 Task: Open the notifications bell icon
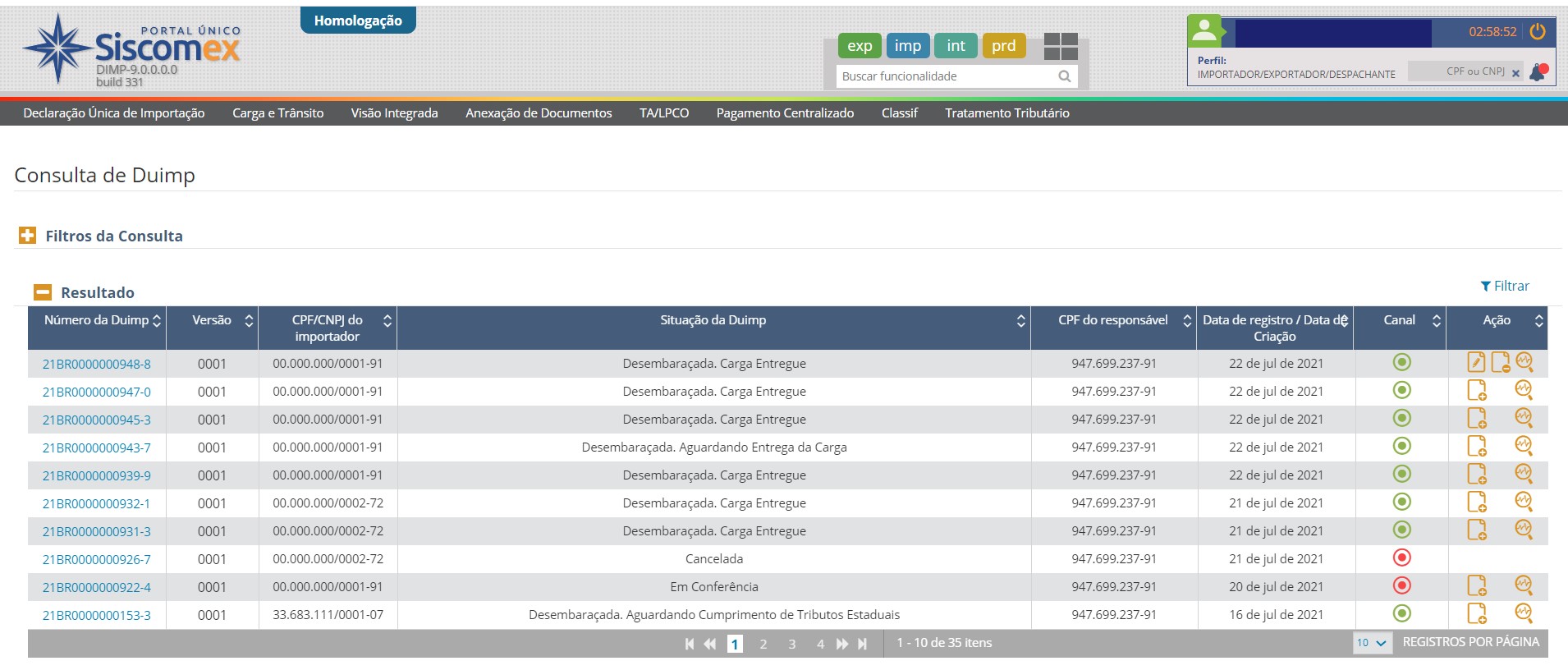click(x=1538, y=72)
